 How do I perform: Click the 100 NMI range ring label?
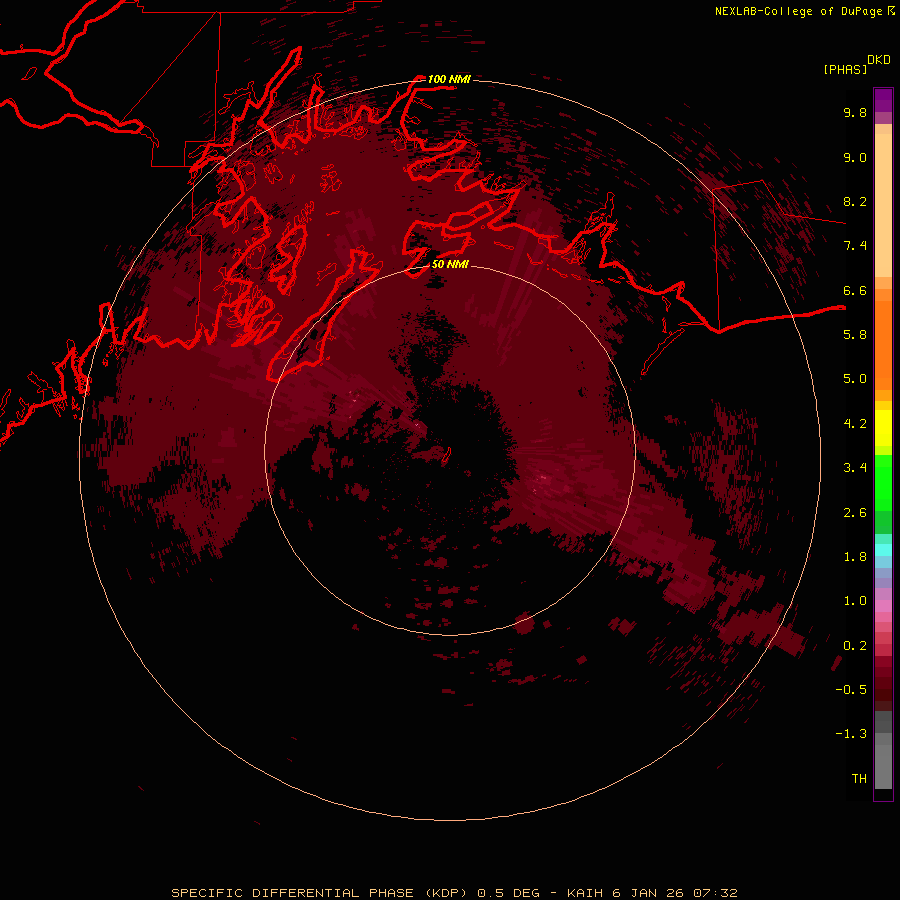[x=449, y=79]
